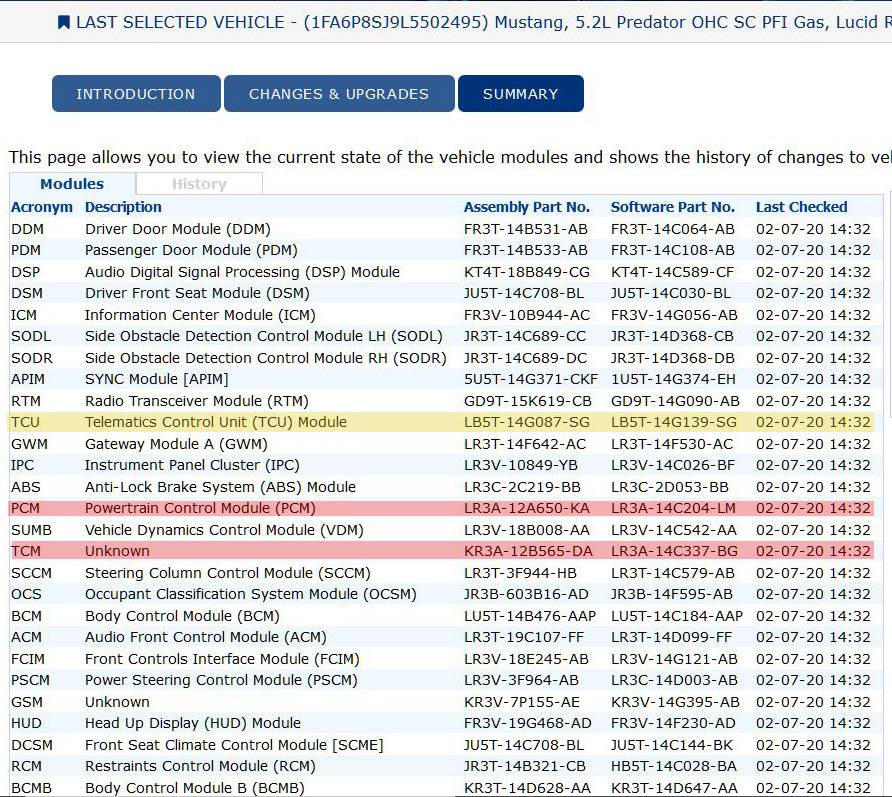Click Audio Front Control Module (ACM)
This screenshot has height=797, width=892.
click(x=206, y=637)
